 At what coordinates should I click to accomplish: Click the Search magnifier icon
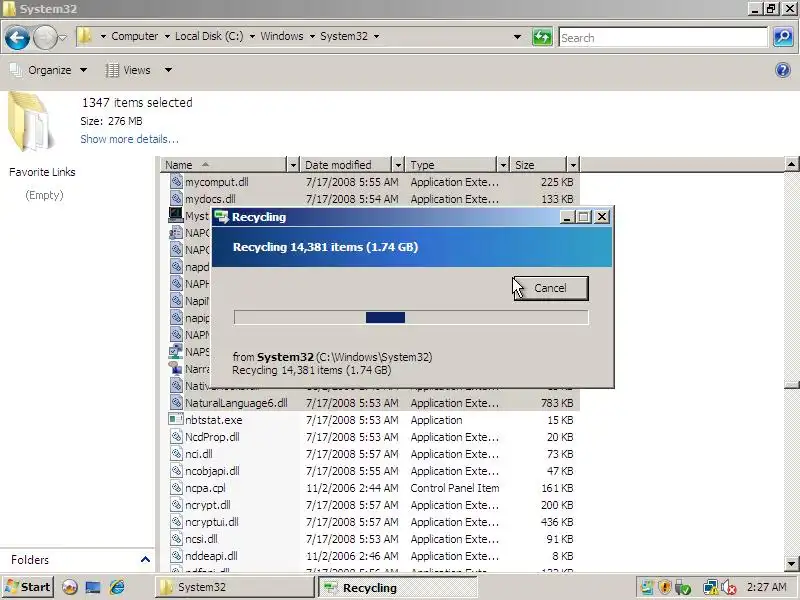click(x=783, y=37)
